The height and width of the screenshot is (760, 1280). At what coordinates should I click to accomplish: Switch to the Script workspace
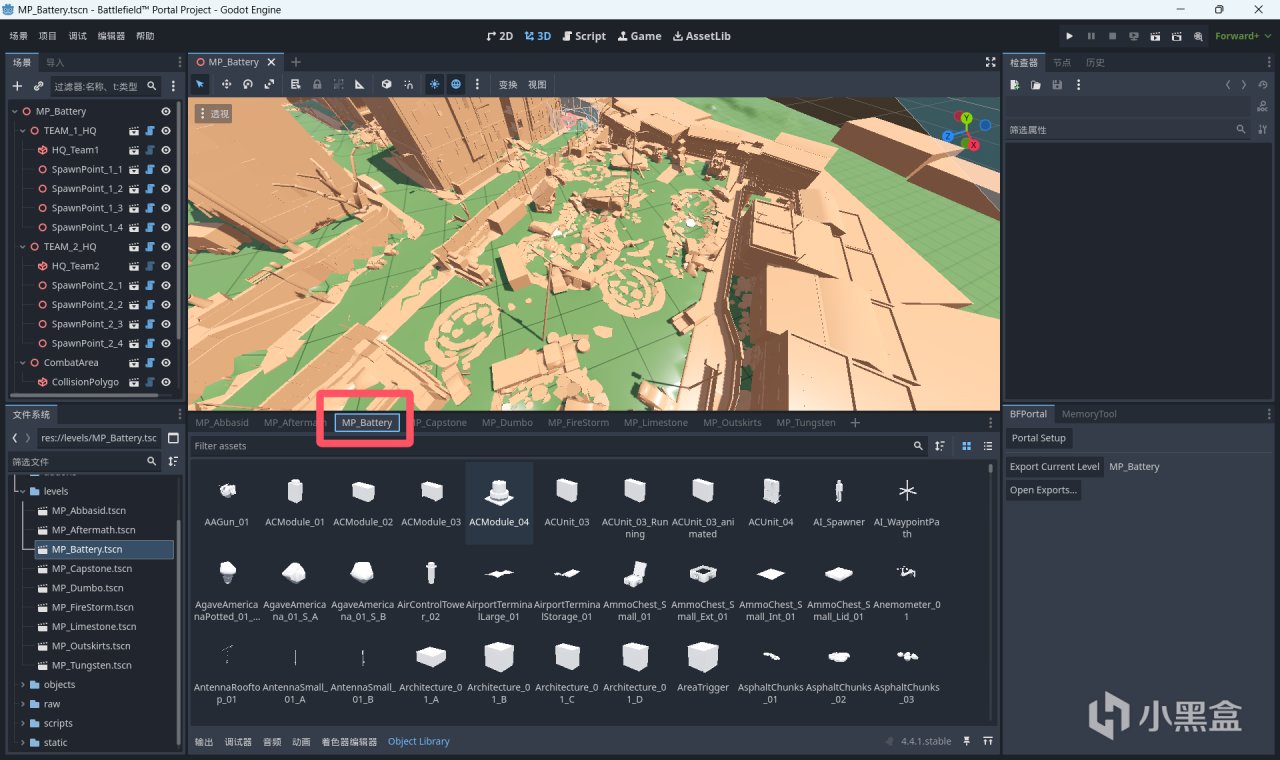[583, 36]
